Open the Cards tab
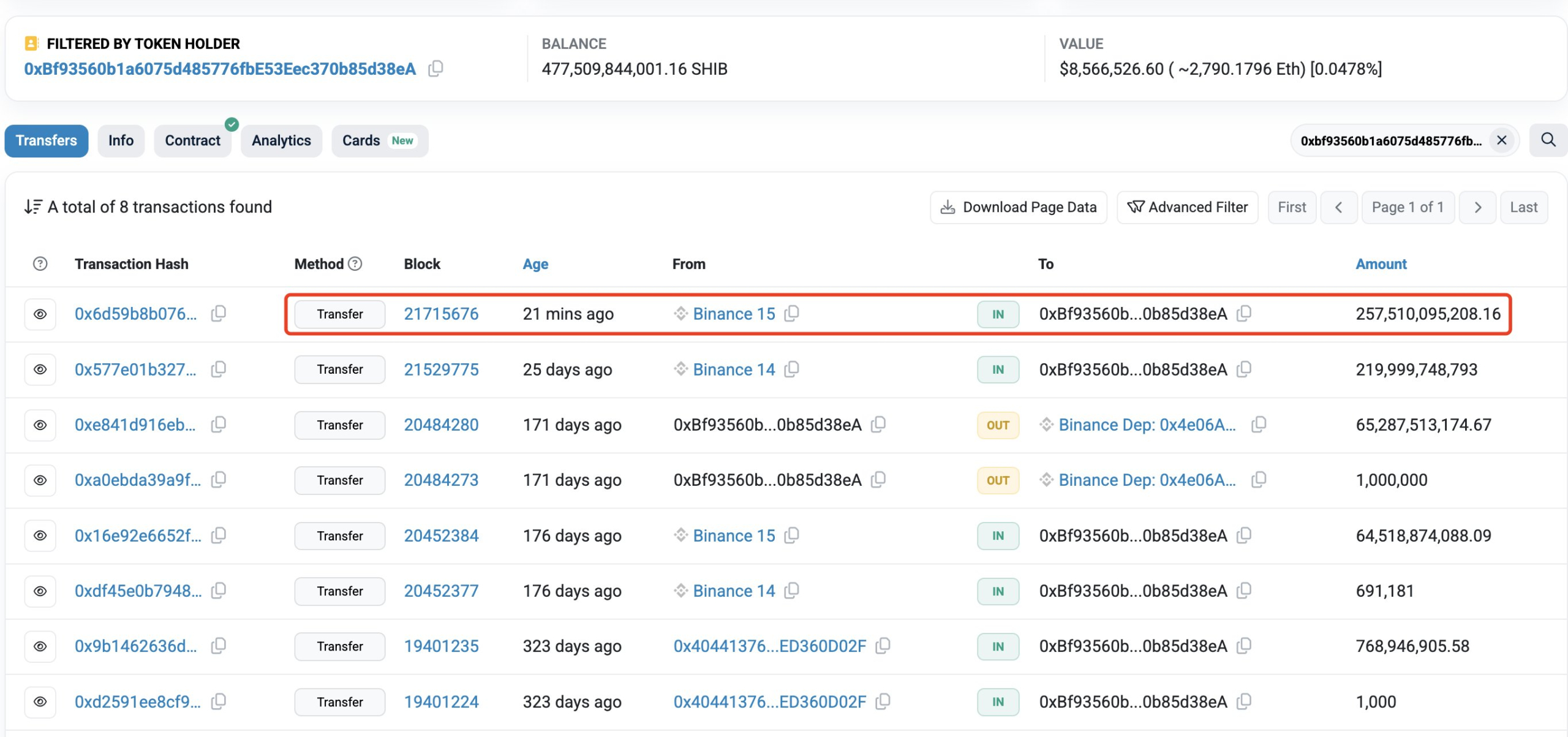Image resolution: width=1568 pixels, height=737 pixels. click(x=379, y=141)
